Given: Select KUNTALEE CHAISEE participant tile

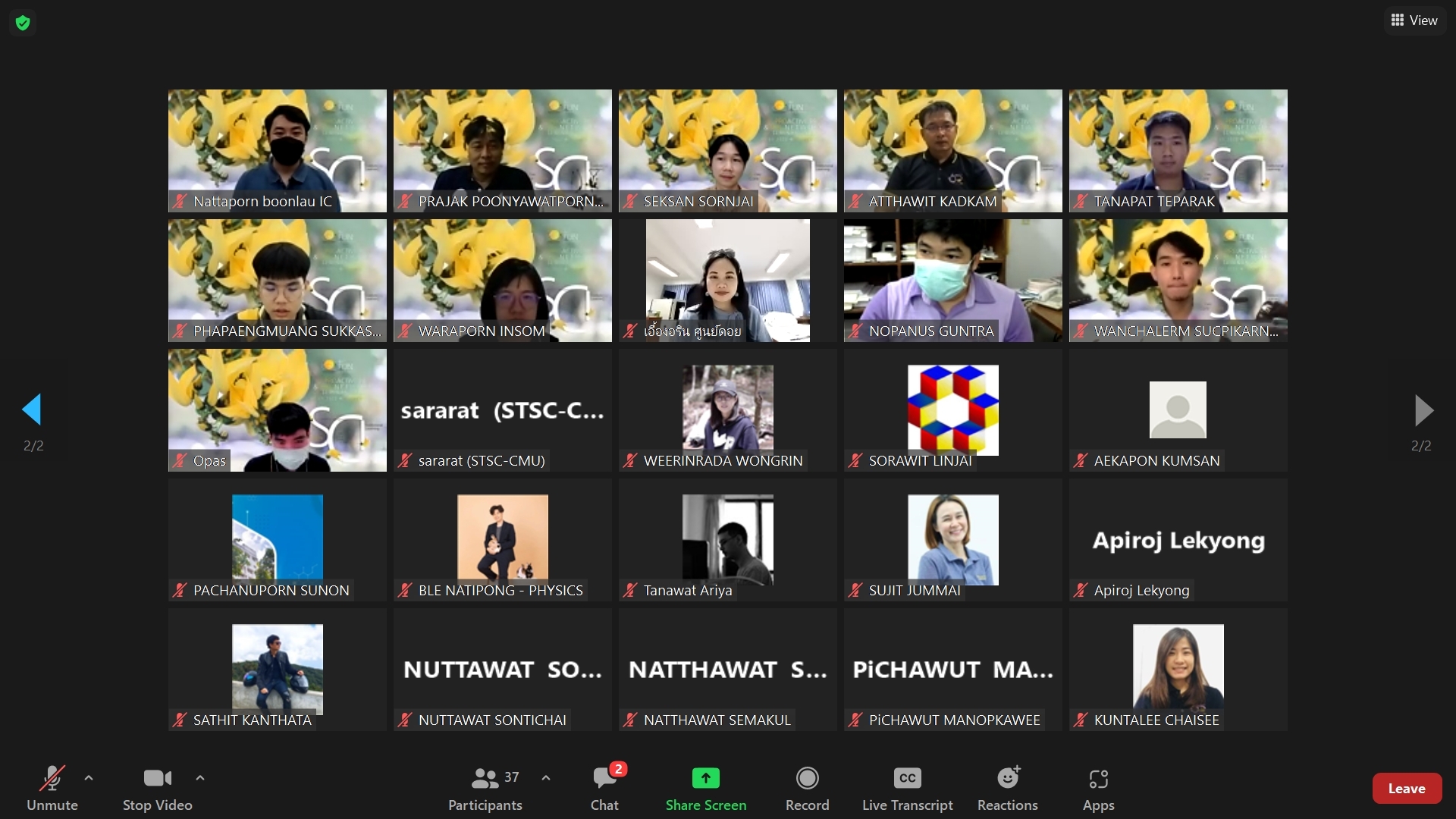Looking at the screenshot, I should 1178,669.
